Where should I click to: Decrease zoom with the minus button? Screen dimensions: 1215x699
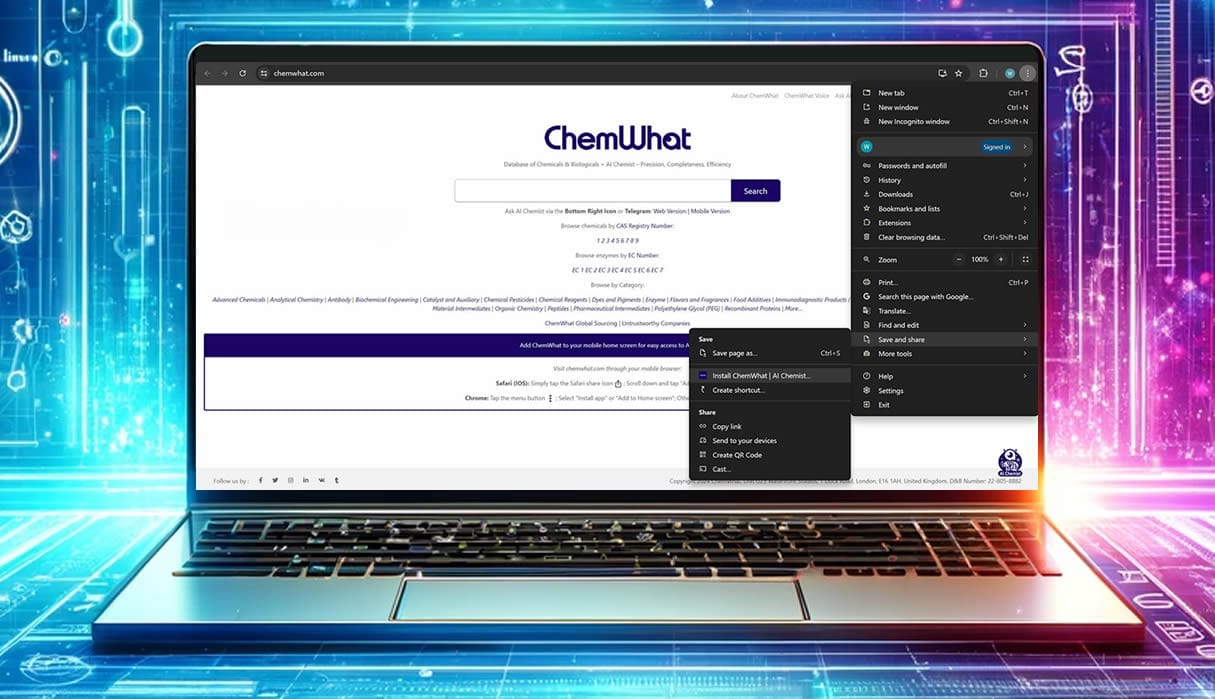(958, 259)
